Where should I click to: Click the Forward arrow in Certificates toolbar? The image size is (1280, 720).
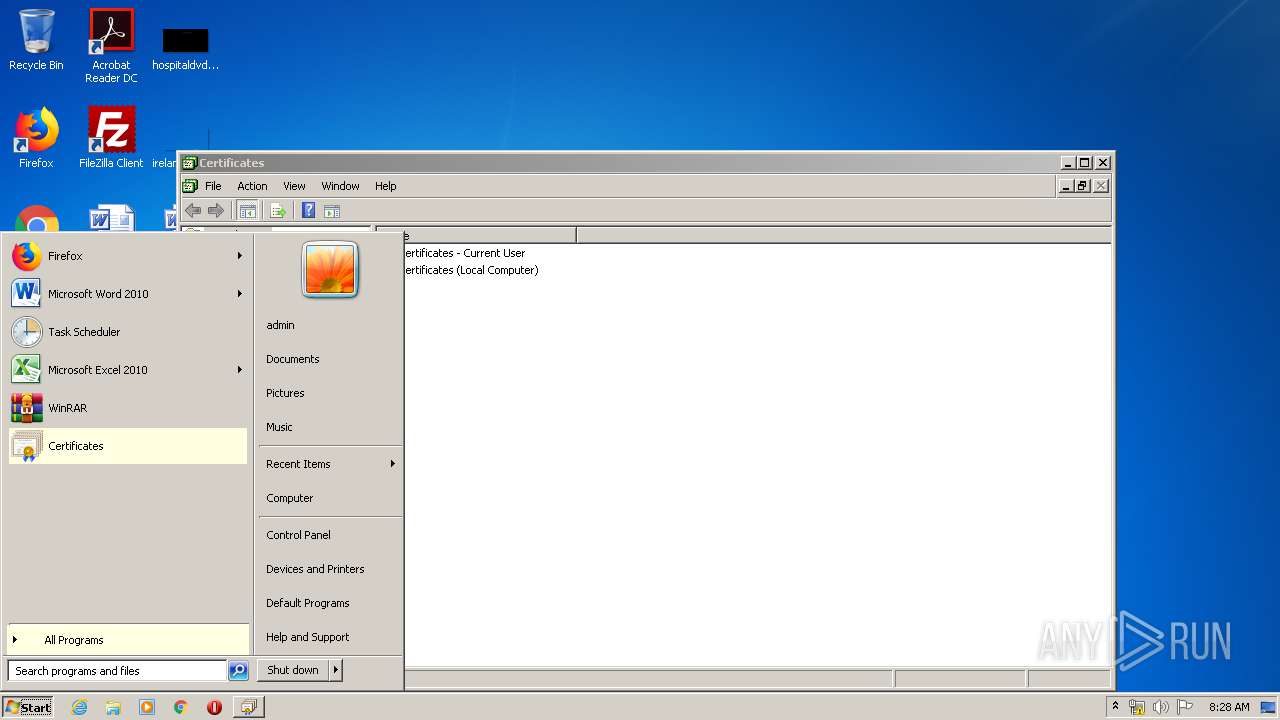[x=215, y=211]
